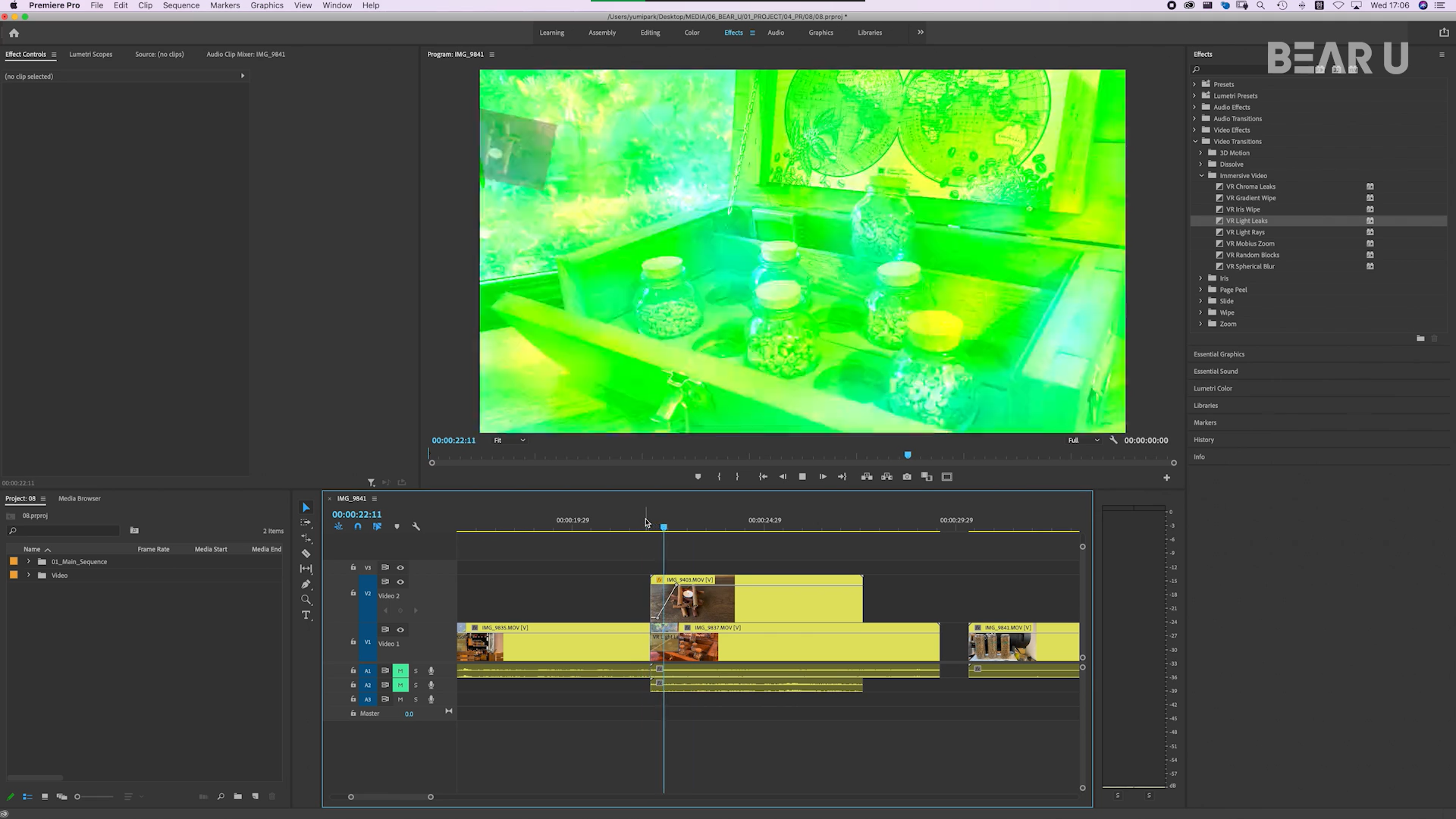Open the Essential Graphics panel
The image size is (1456, 819).
click(x=1219, y=354)
